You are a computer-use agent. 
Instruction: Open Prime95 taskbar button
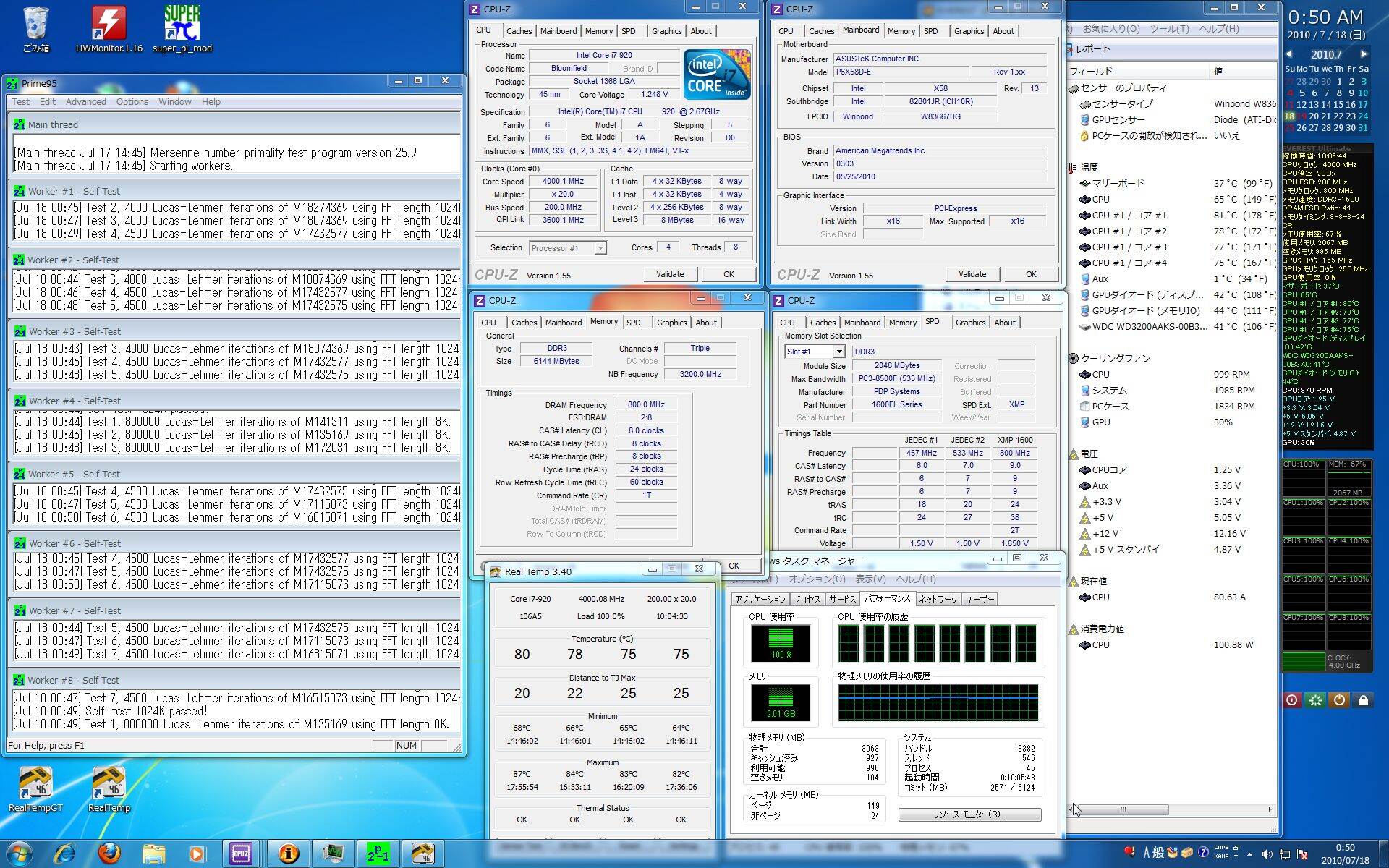378,854
